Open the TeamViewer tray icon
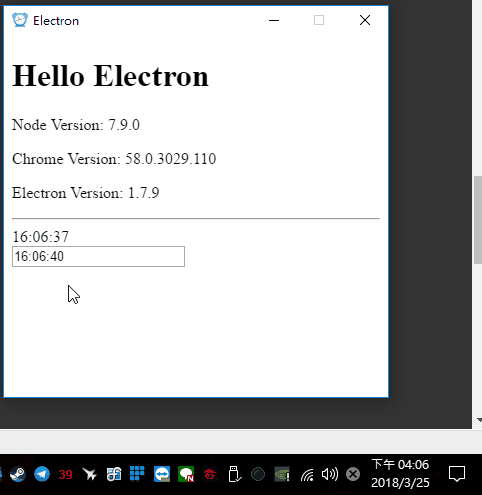 (162, 474)
